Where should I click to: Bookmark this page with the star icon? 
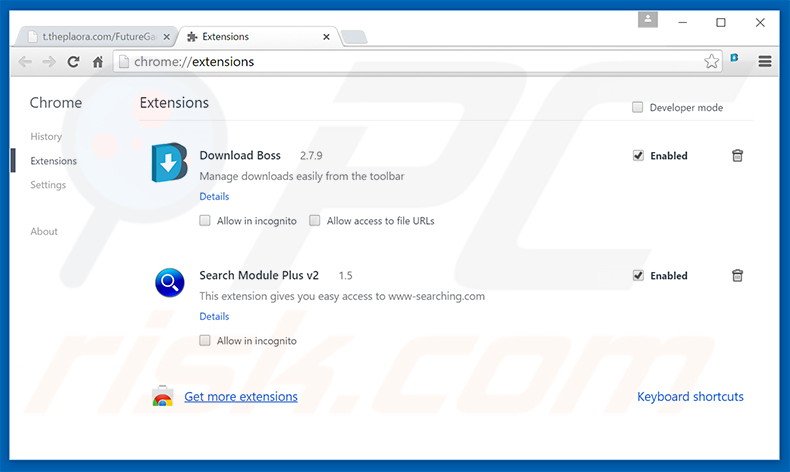coord(711,61)
